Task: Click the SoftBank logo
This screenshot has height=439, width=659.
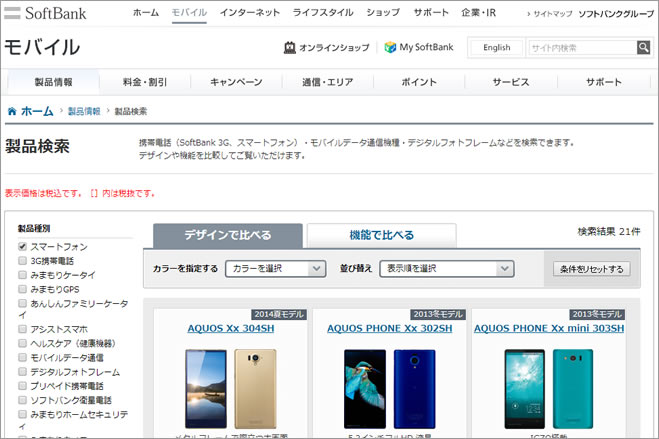Action: [x=45, y=13]
